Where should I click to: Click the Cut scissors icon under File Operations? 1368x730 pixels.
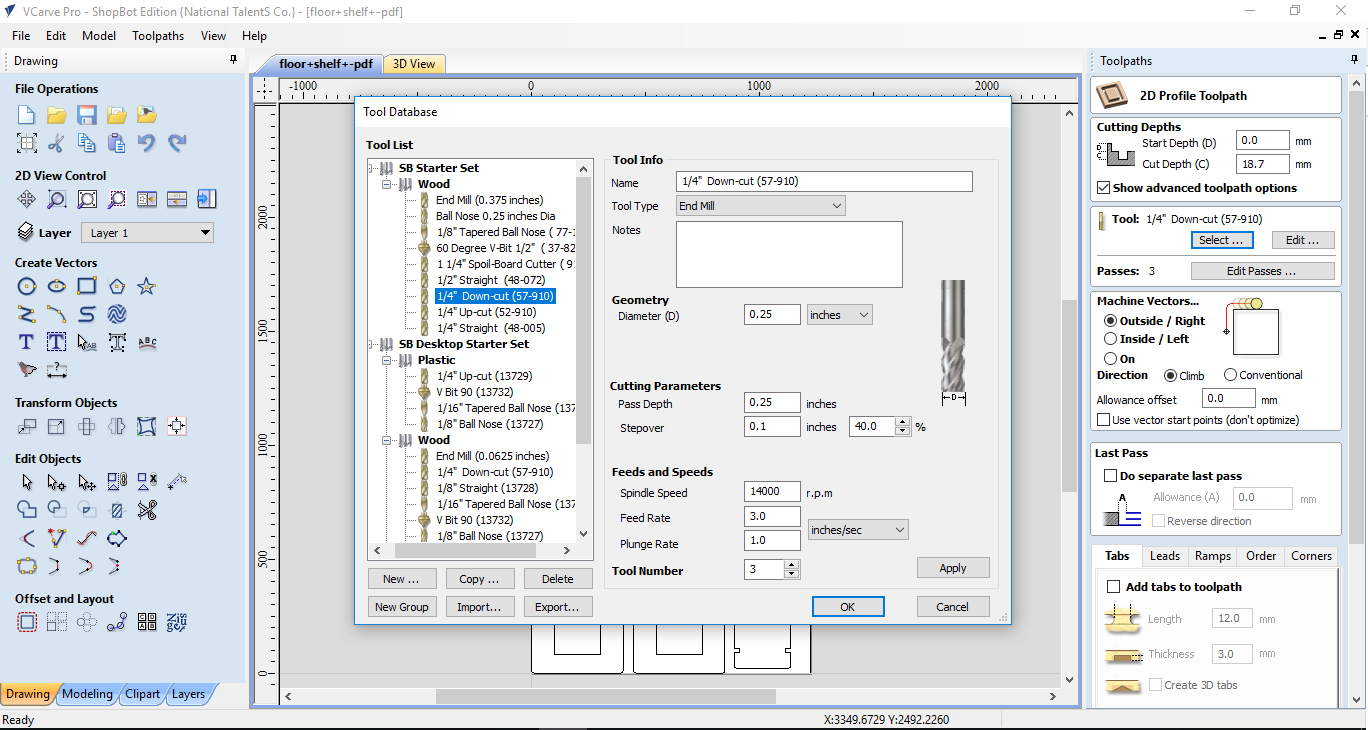click(57, 143)
